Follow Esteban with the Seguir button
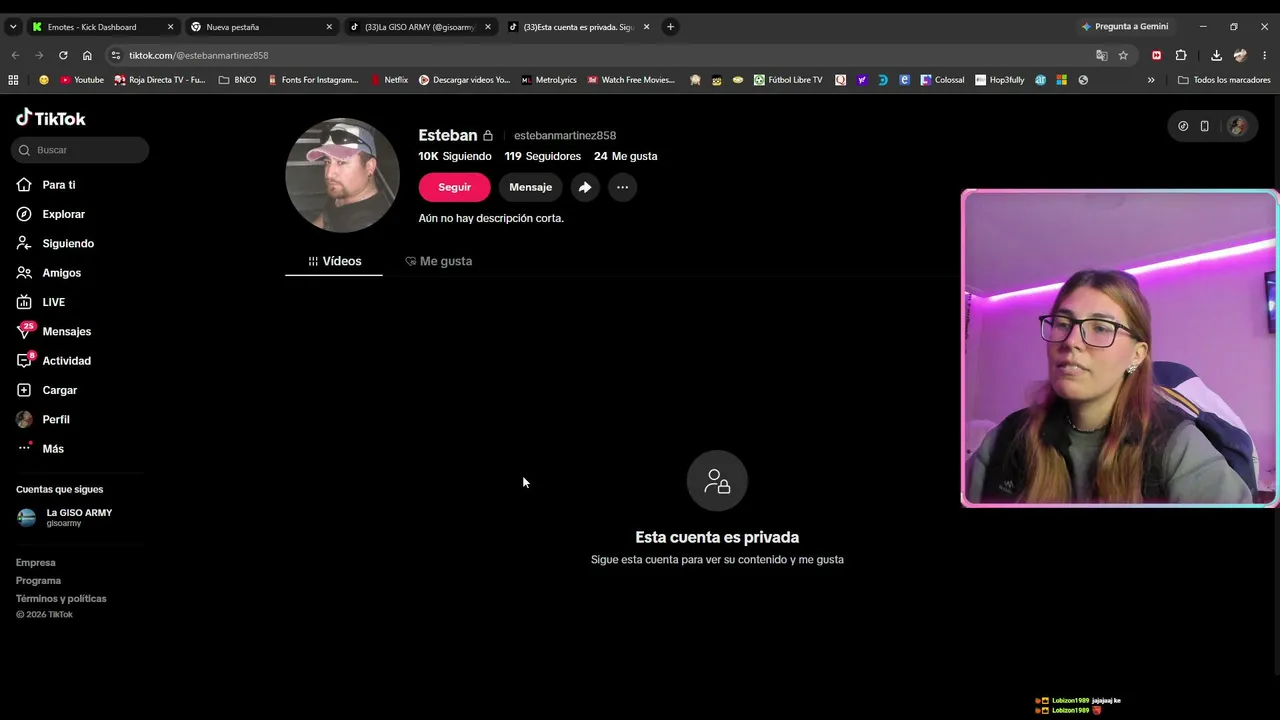 (454, 187)
